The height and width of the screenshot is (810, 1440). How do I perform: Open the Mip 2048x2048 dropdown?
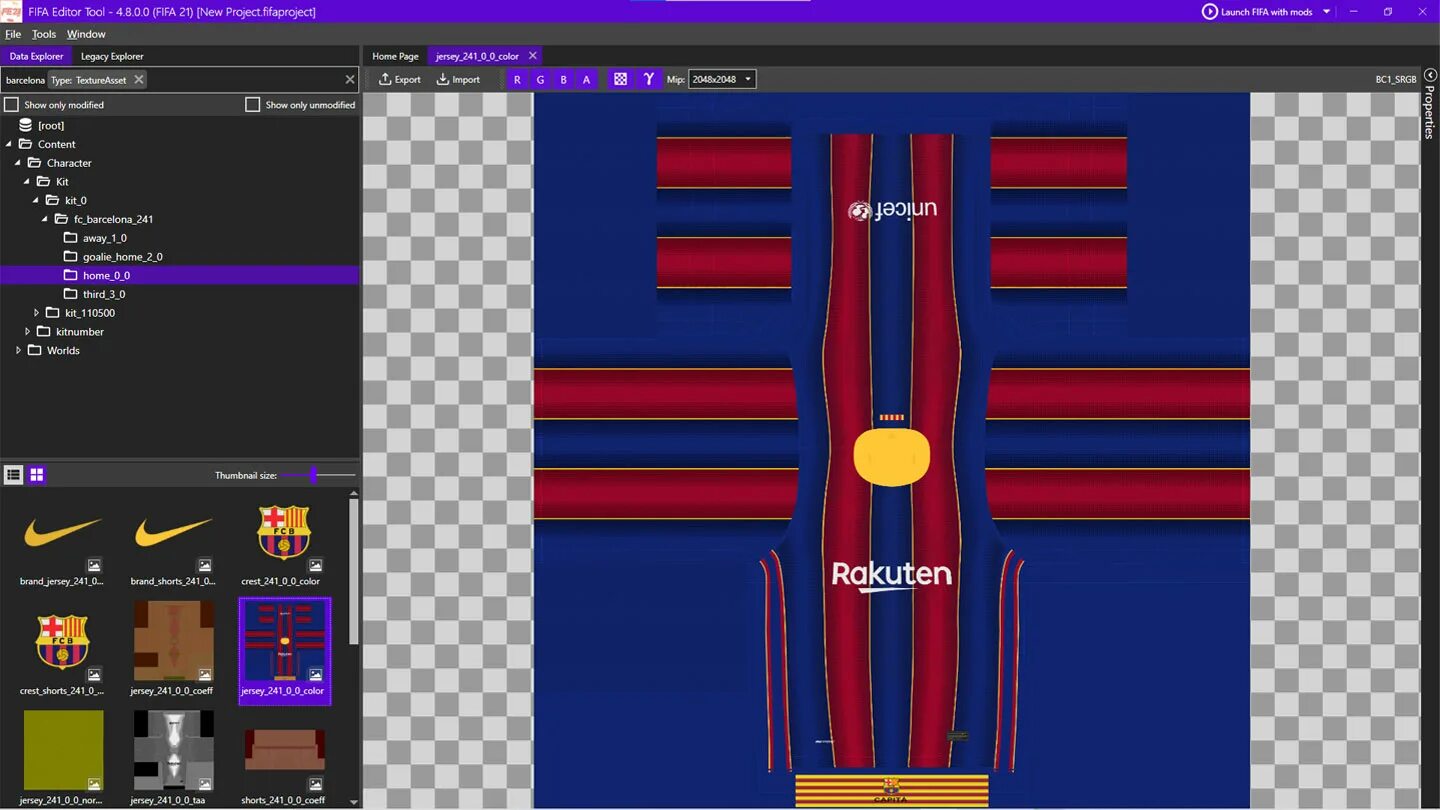pos(722,79)
